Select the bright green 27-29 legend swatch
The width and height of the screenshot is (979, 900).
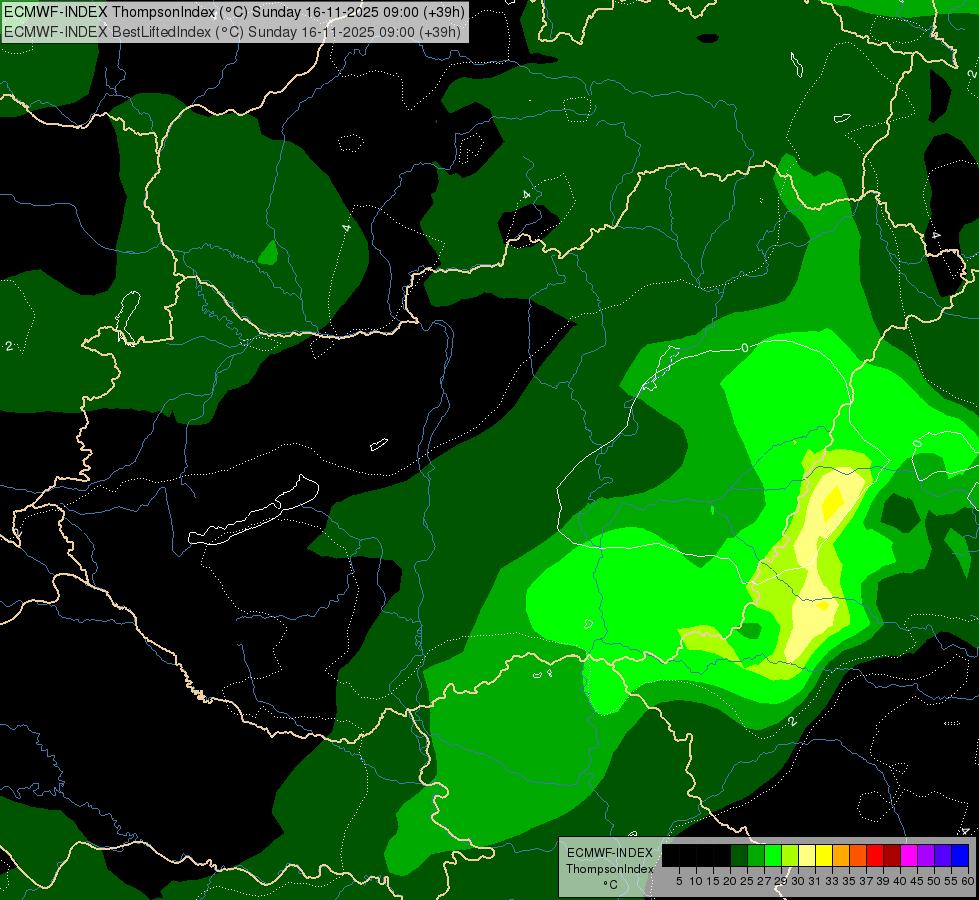(x=773, y=855)
